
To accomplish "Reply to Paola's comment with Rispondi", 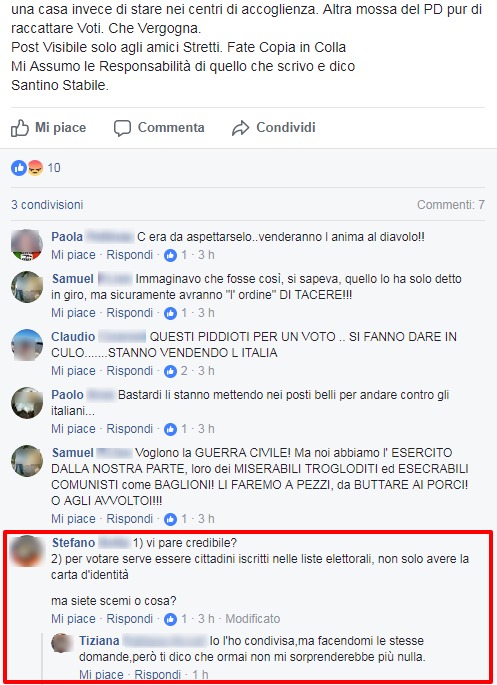I will click(130, 255).
